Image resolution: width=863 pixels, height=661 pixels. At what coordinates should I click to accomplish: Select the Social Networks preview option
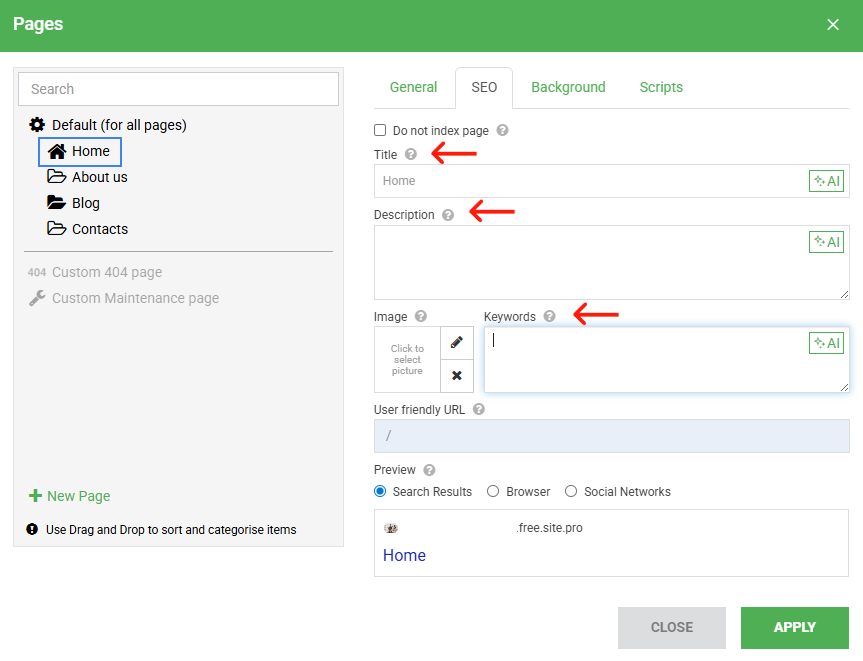[571, 492]
